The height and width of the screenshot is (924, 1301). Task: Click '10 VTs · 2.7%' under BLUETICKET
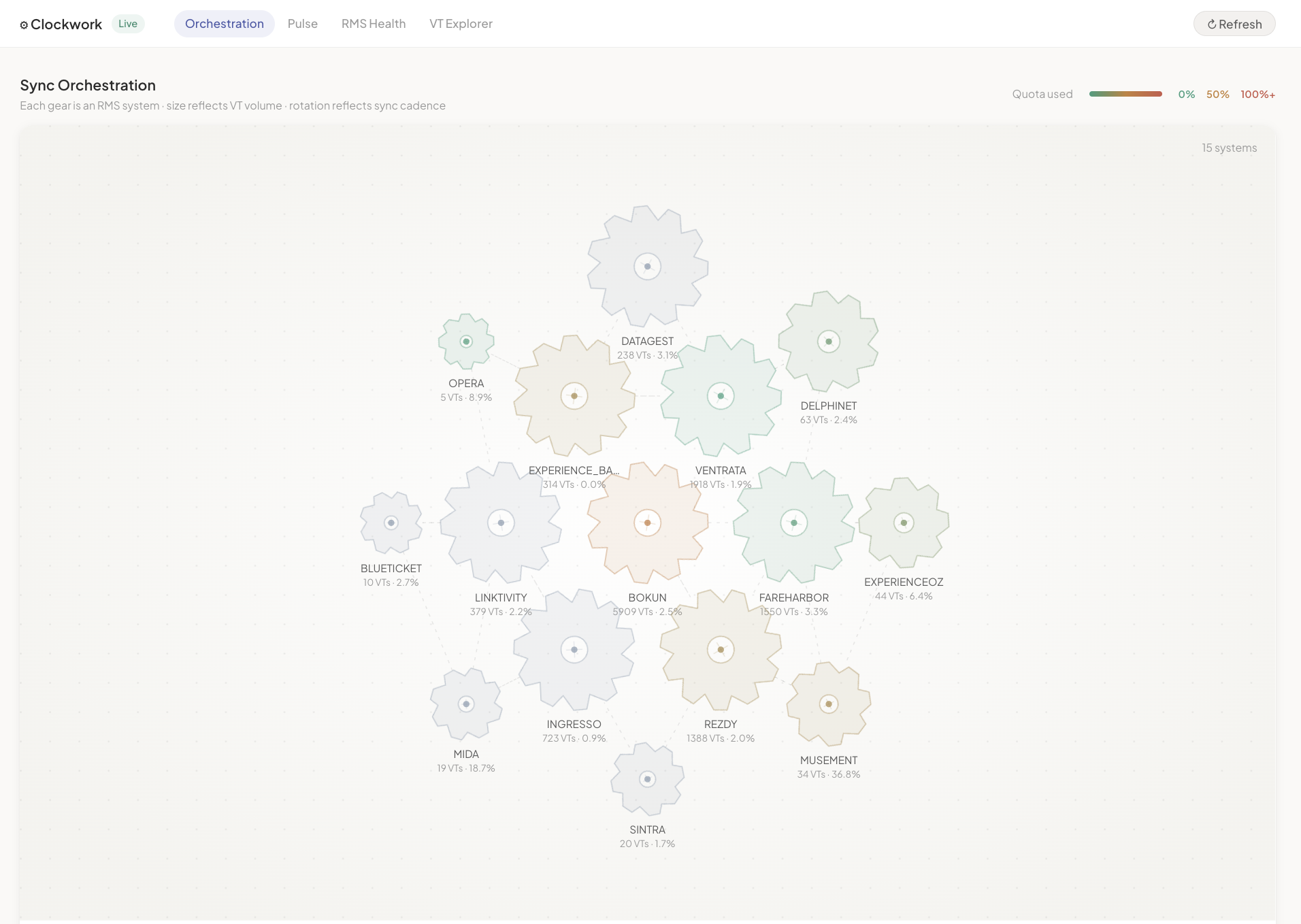pyautogui.click(x=391, y=582)
